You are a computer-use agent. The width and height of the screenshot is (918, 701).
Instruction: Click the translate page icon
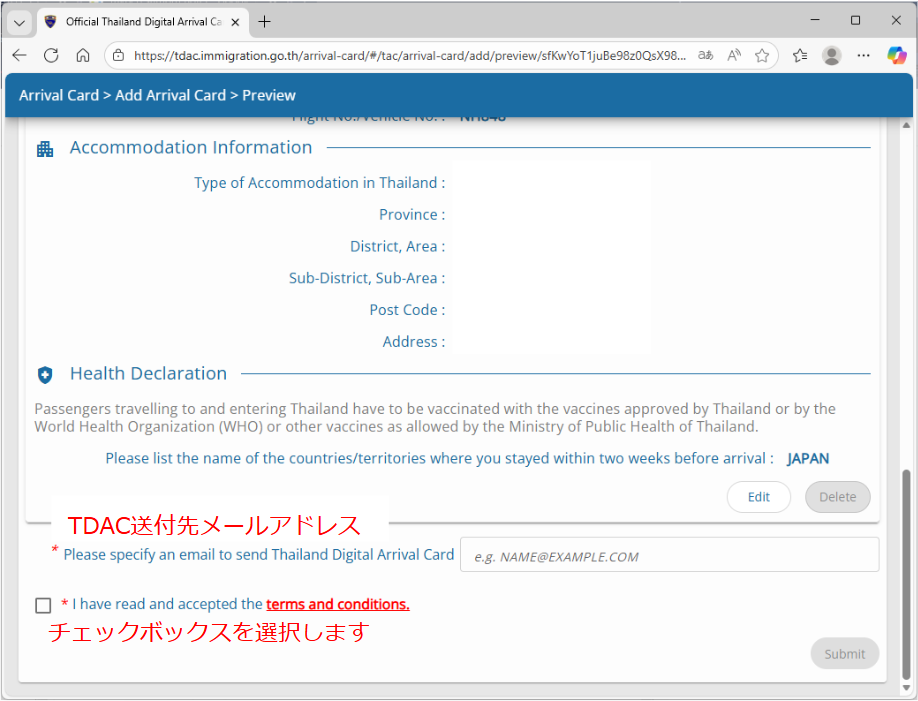705,56
